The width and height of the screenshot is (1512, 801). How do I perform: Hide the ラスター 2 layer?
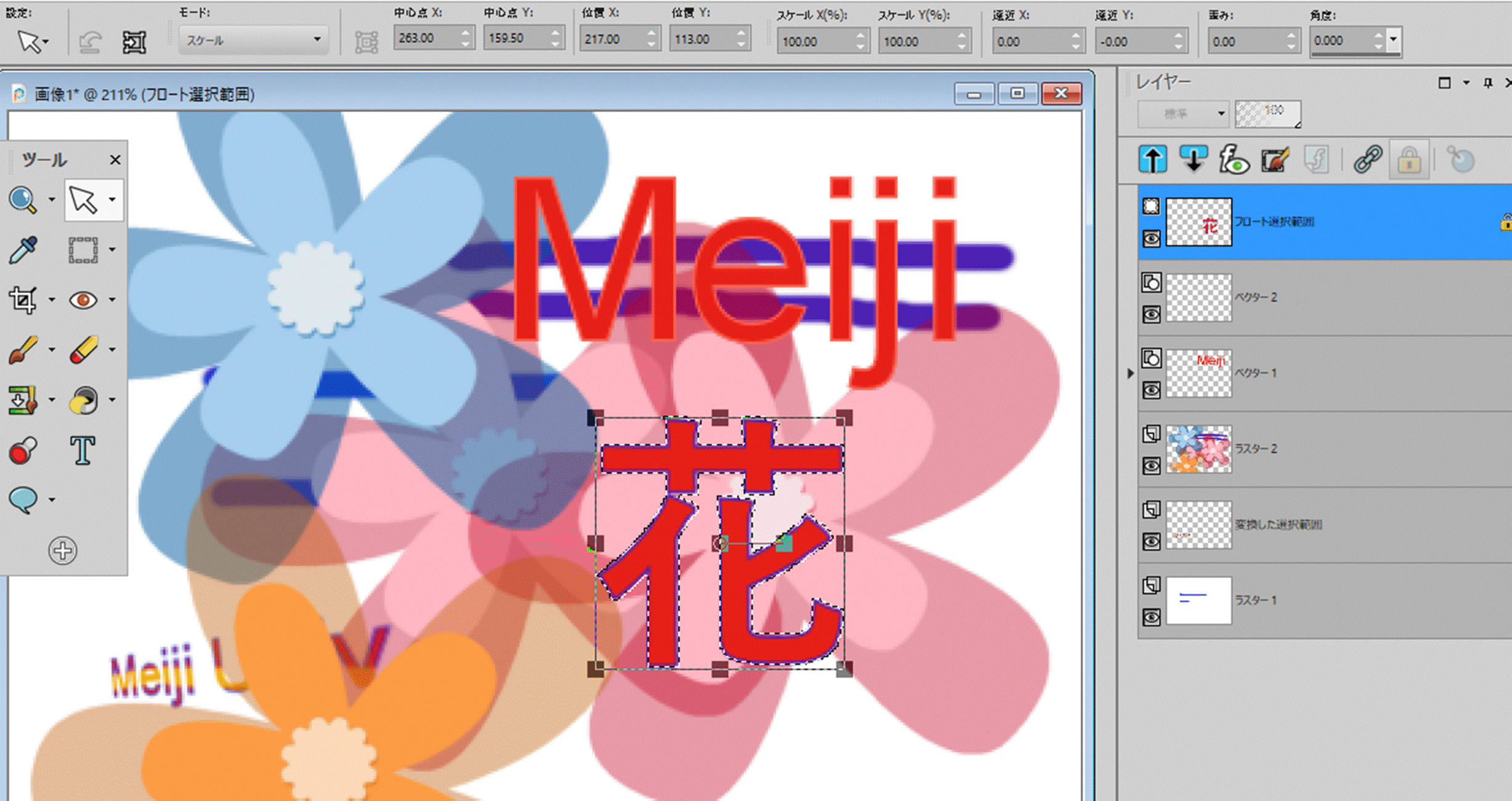pyautogui.click(x=1151, y=466)
